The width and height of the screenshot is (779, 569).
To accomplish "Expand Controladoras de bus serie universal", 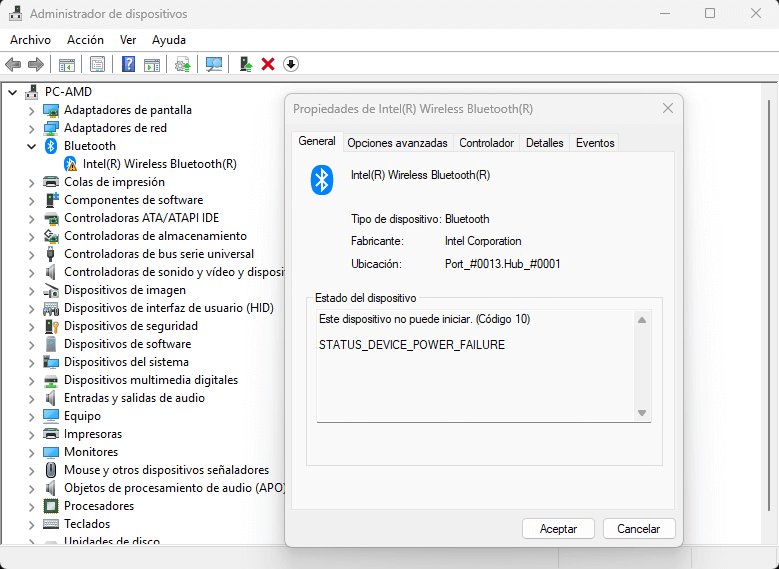I will pyautogui.click(x=31, y=254).
